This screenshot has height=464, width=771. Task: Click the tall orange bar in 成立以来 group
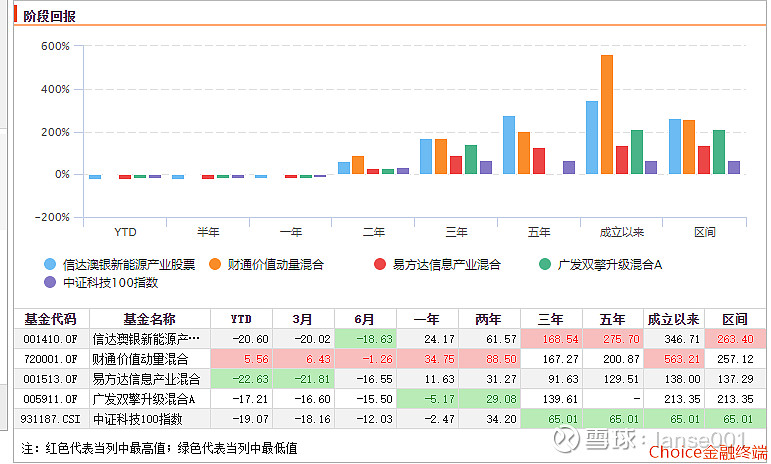(x=607, y=115)
